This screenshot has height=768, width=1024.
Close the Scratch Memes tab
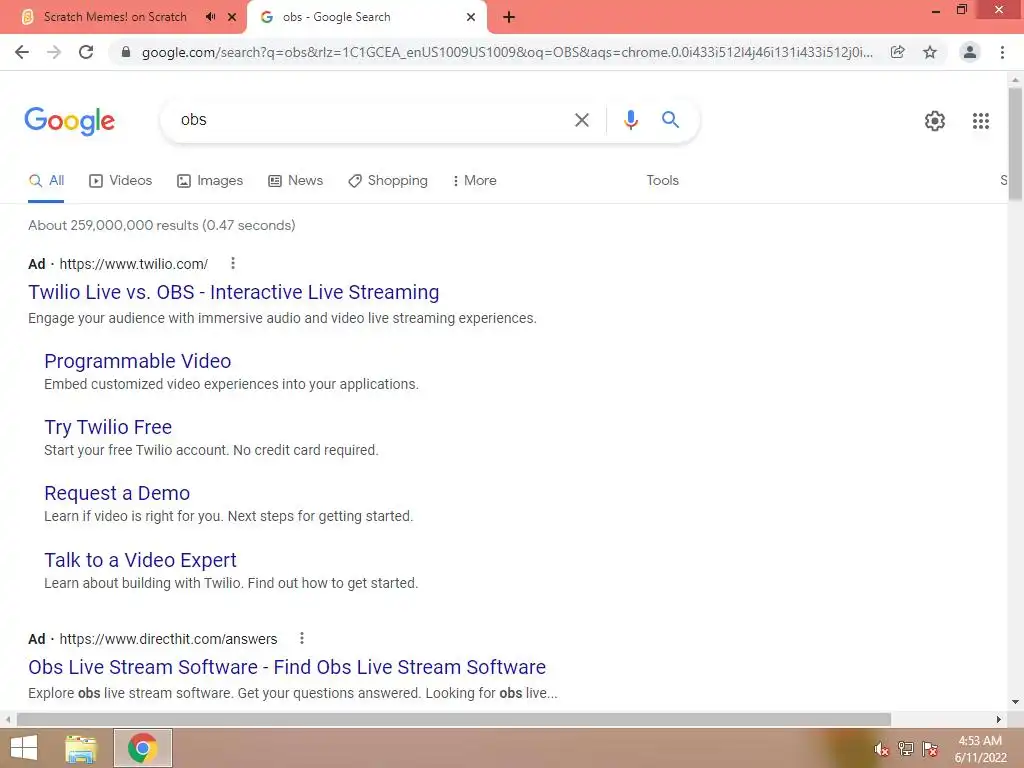[232, 17]
